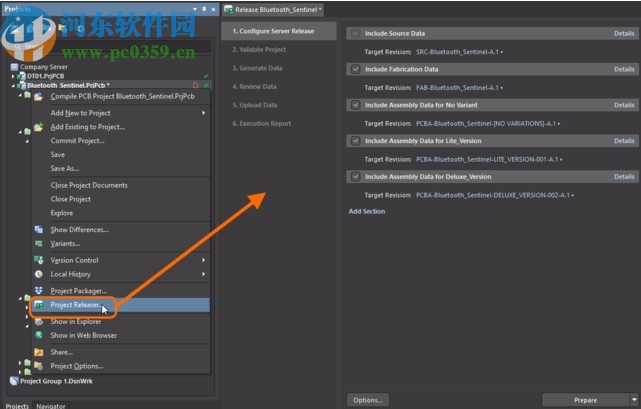Toggle Include Source Data checkbox
This screenshot has width=641, height=409.
tap(355, 34)
